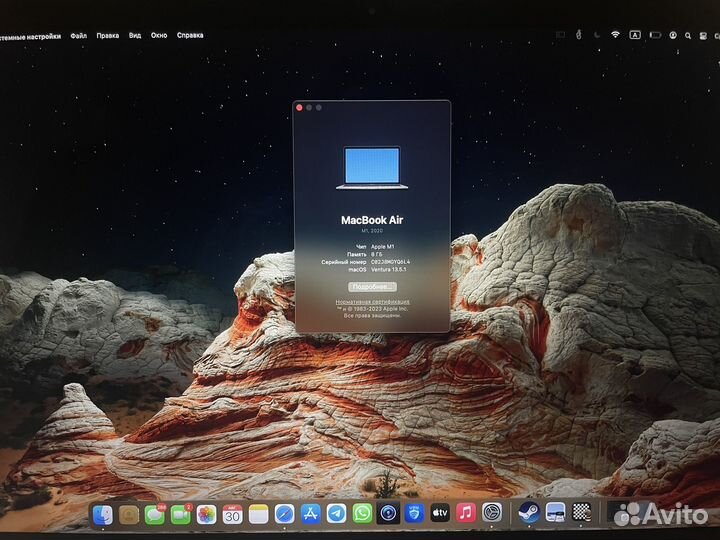Open the Notes app in the dock

259,515
